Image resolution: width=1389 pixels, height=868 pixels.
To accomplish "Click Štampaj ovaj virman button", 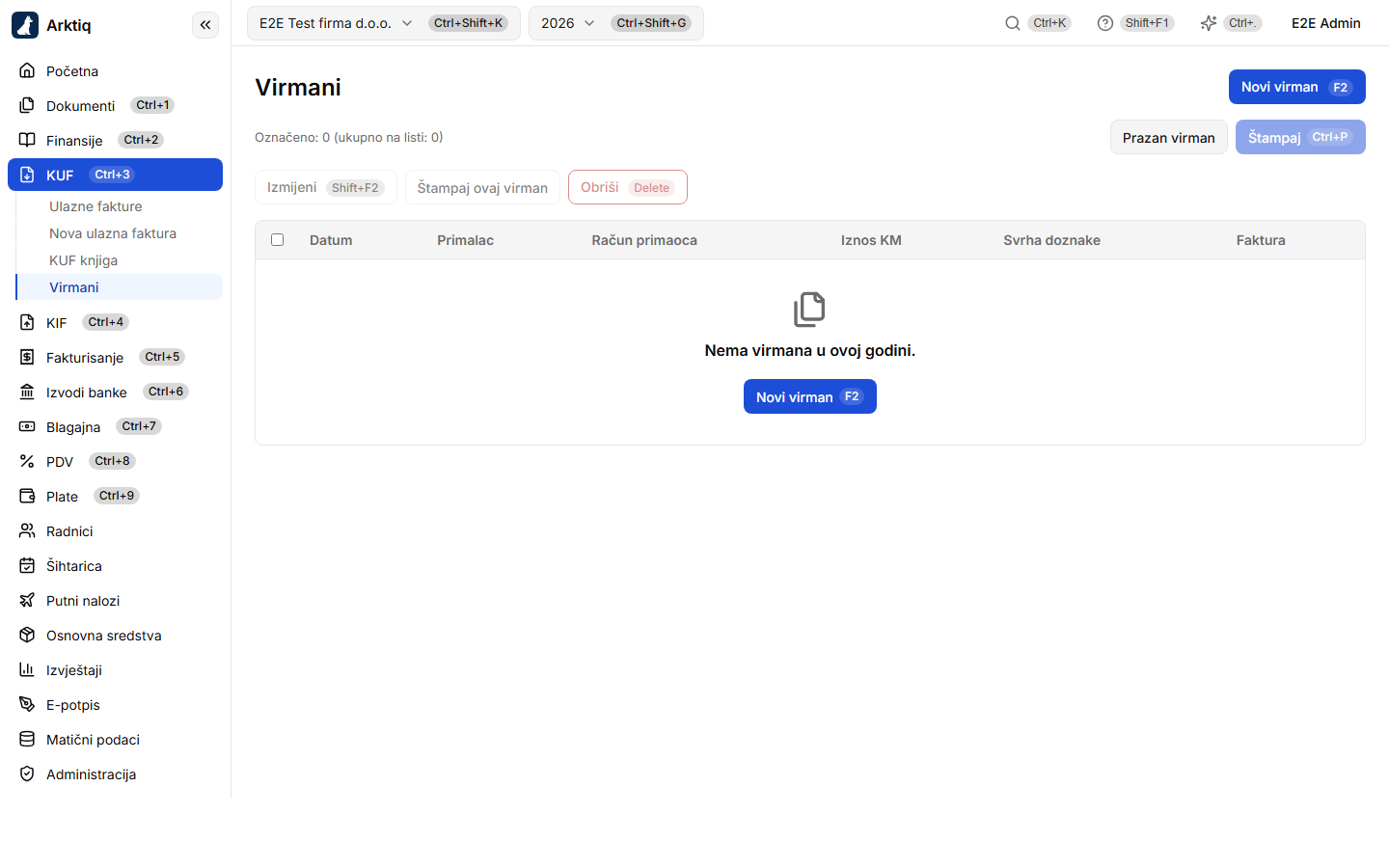I will [482, 187].
